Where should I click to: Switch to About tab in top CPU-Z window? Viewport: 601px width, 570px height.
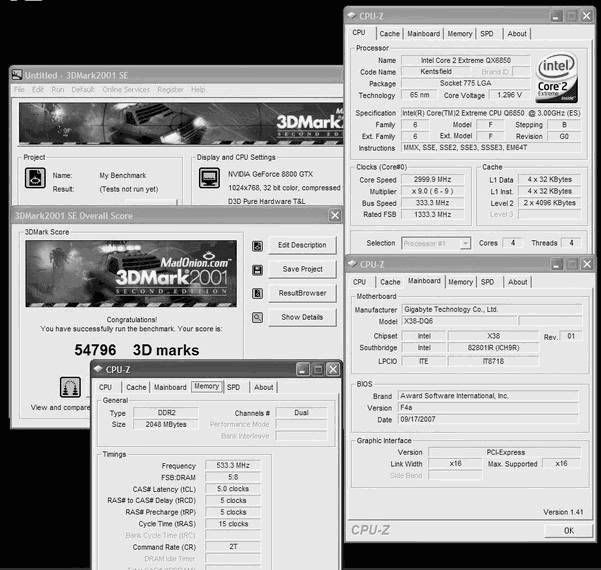tap(517, 34)
